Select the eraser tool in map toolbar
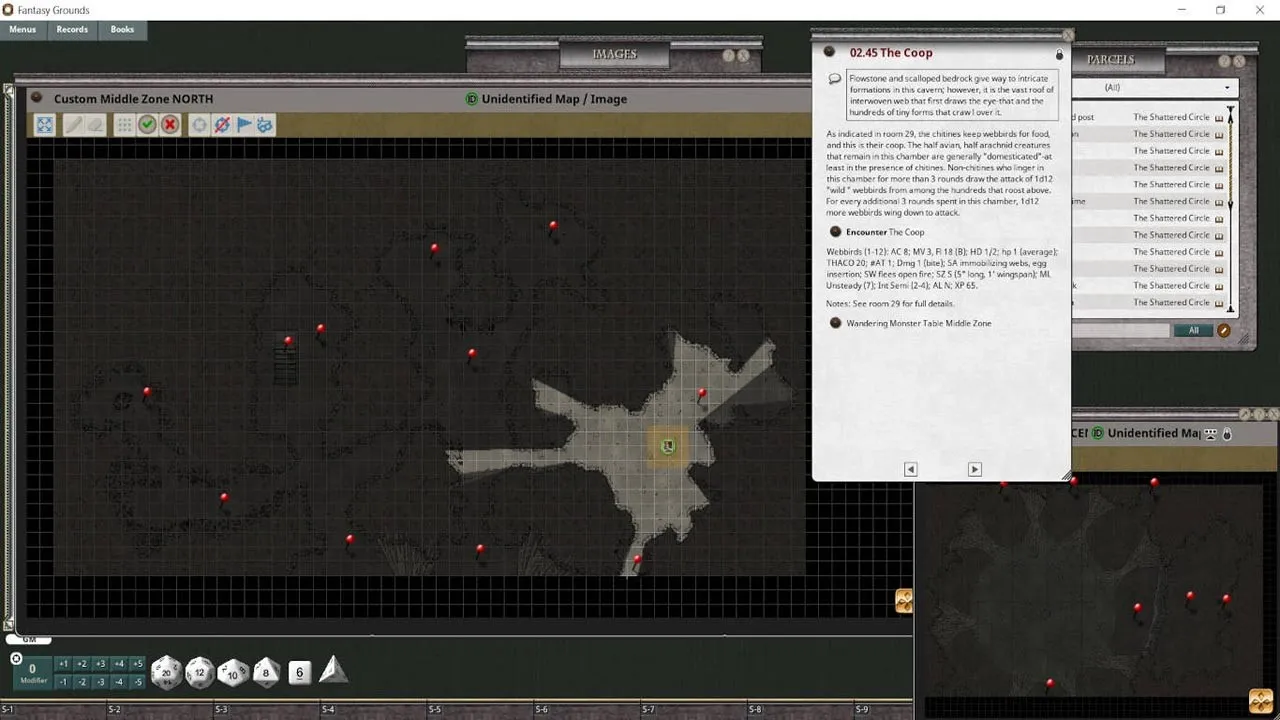This screenshot has width=1280, height=720. pyautogui.click(x=95, y=124)
